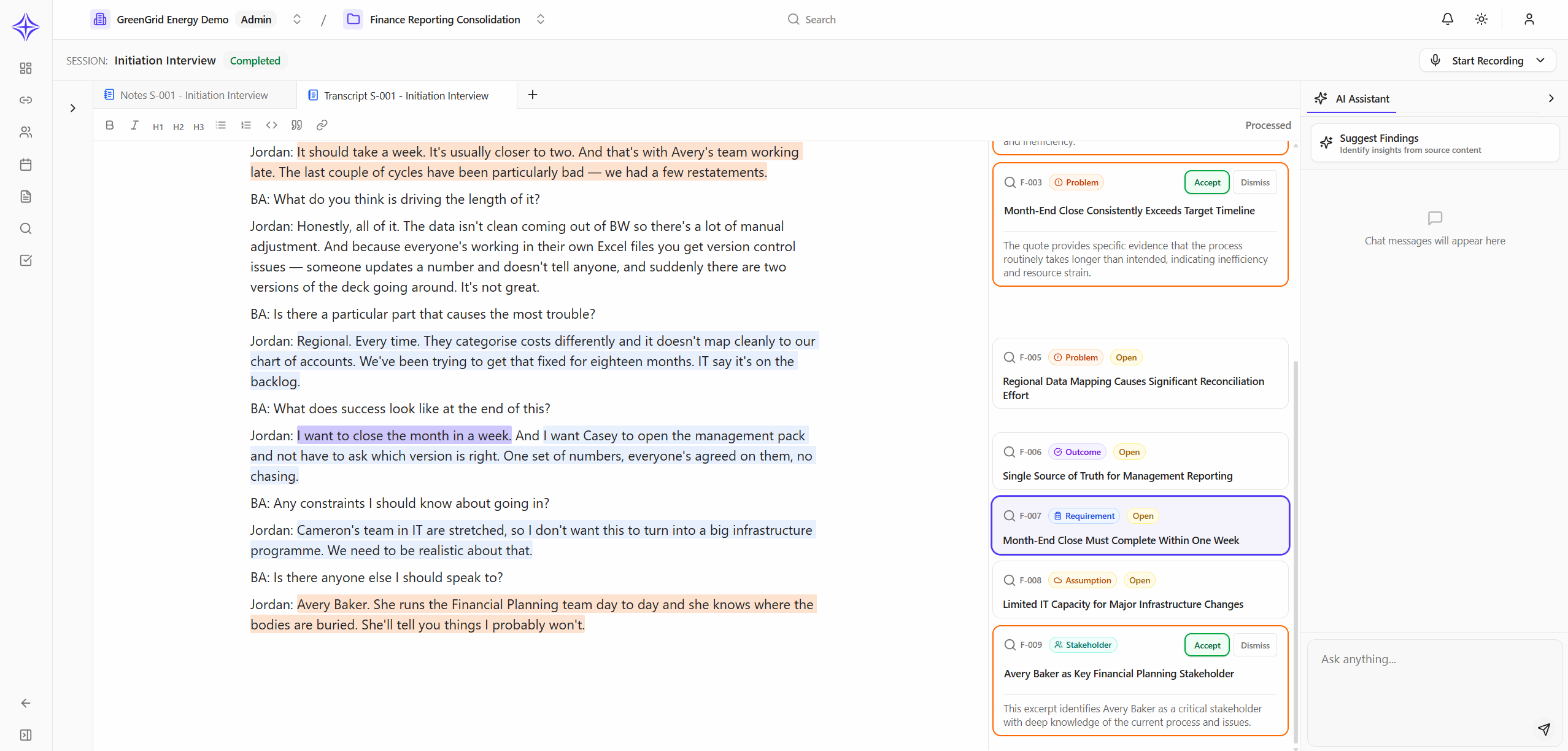This screenshot has height=751, width=1568.
Task: Collapse the AI Assistant panel
Action: pos(1551,98)
